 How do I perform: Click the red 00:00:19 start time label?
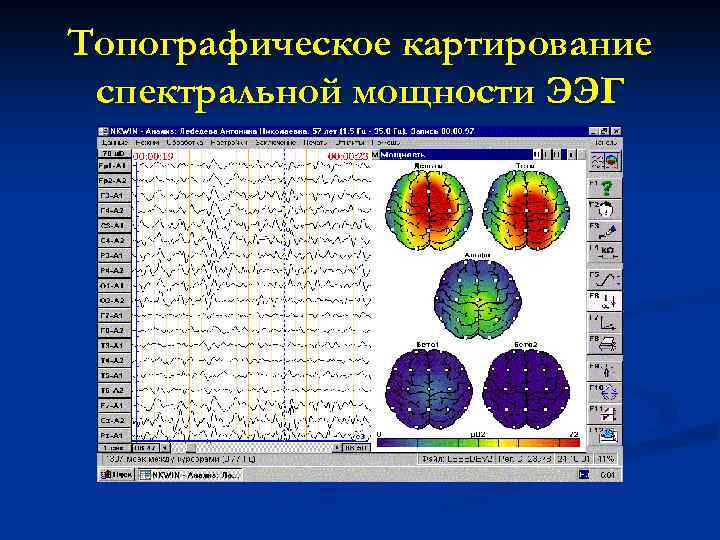click(x=153, y=157)
